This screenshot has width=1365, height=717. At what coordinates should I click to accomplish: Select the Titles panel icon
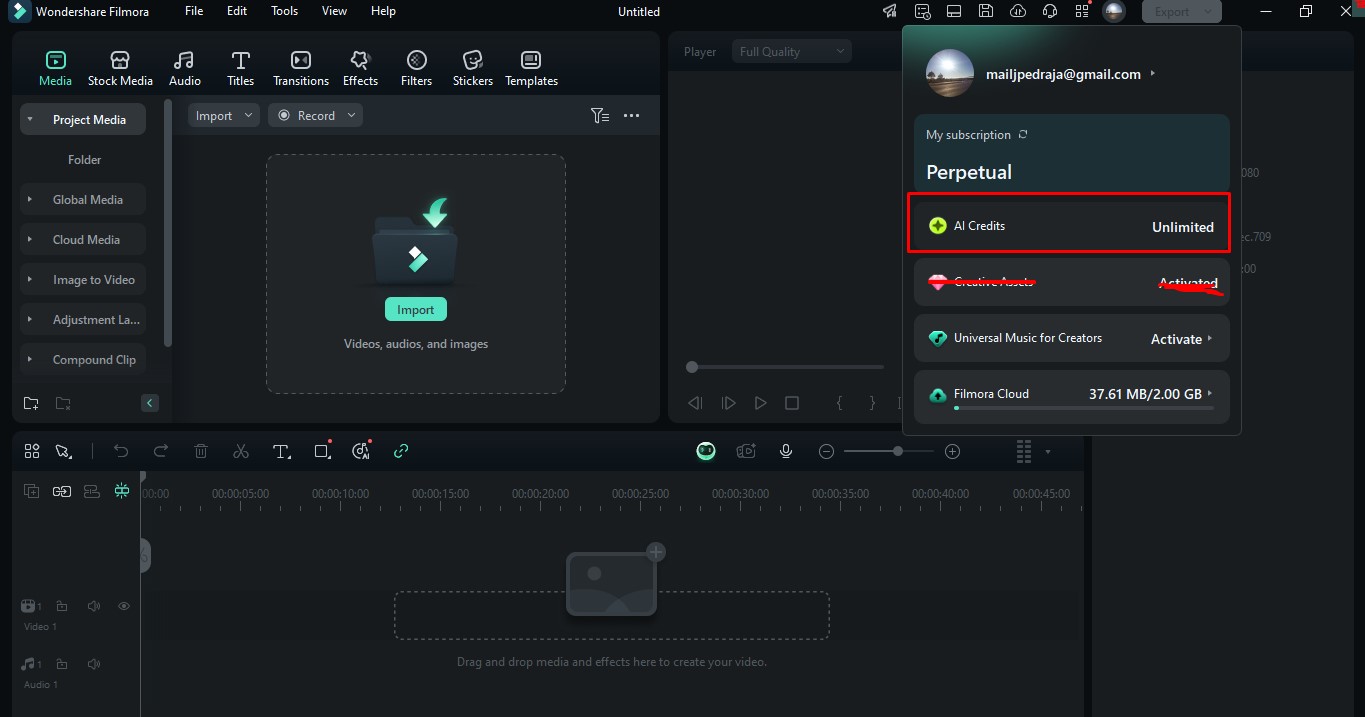coord(240,66)
